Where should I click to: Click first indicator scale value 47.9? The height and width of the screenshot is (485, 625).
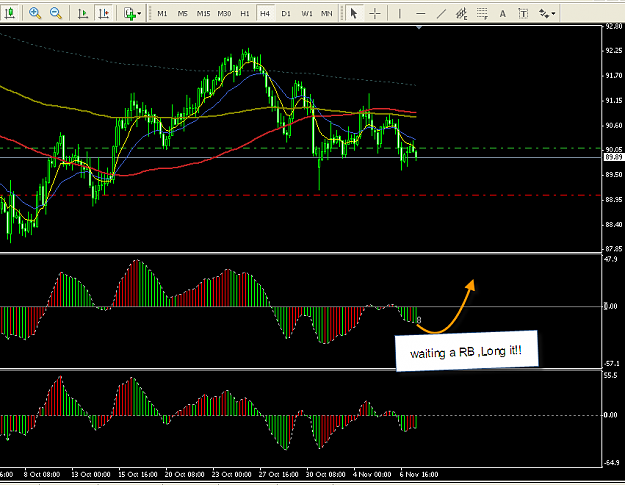pos(611,259)
